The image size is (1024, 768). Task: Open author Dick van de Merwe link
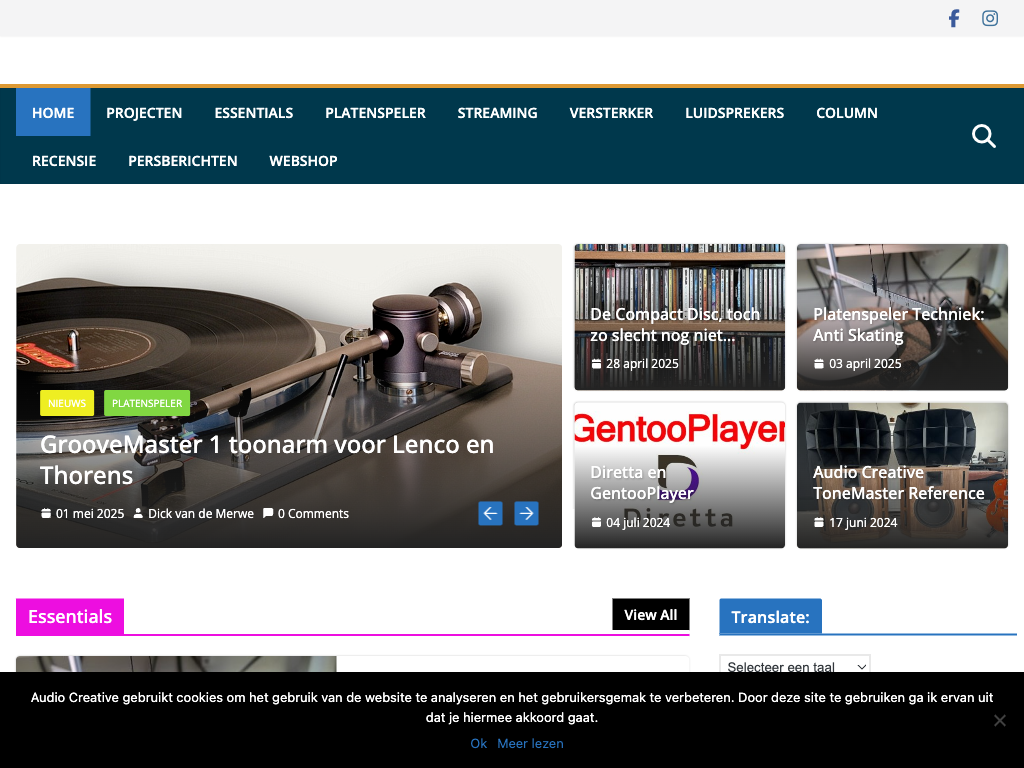[x=201, y=513]
